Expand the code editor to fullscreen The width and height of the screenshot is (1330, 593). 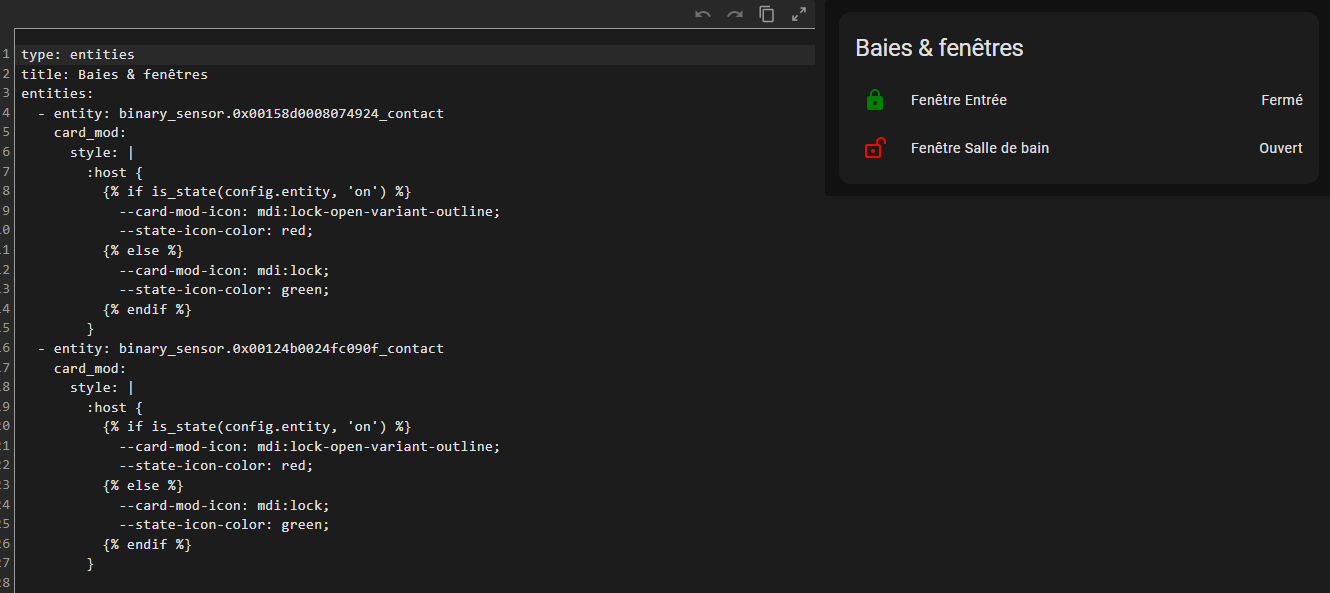coord(799,14)
